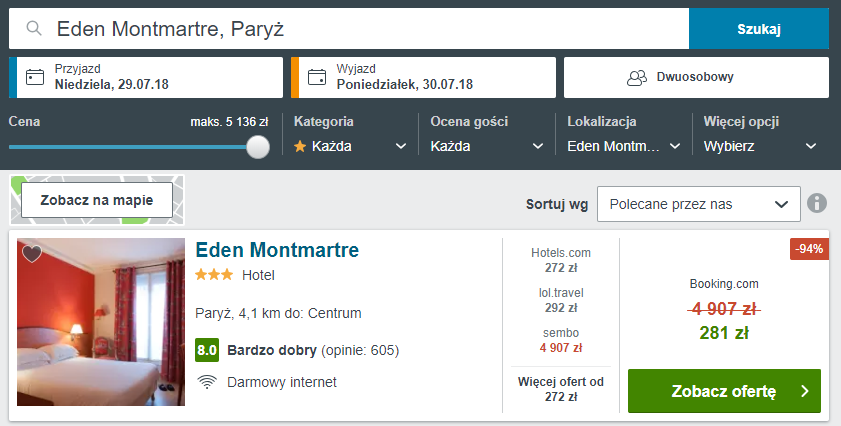The height and width of the screenshot is (426, 841).
Task: Click the price slider handle
Action: (x=258, y=146)
